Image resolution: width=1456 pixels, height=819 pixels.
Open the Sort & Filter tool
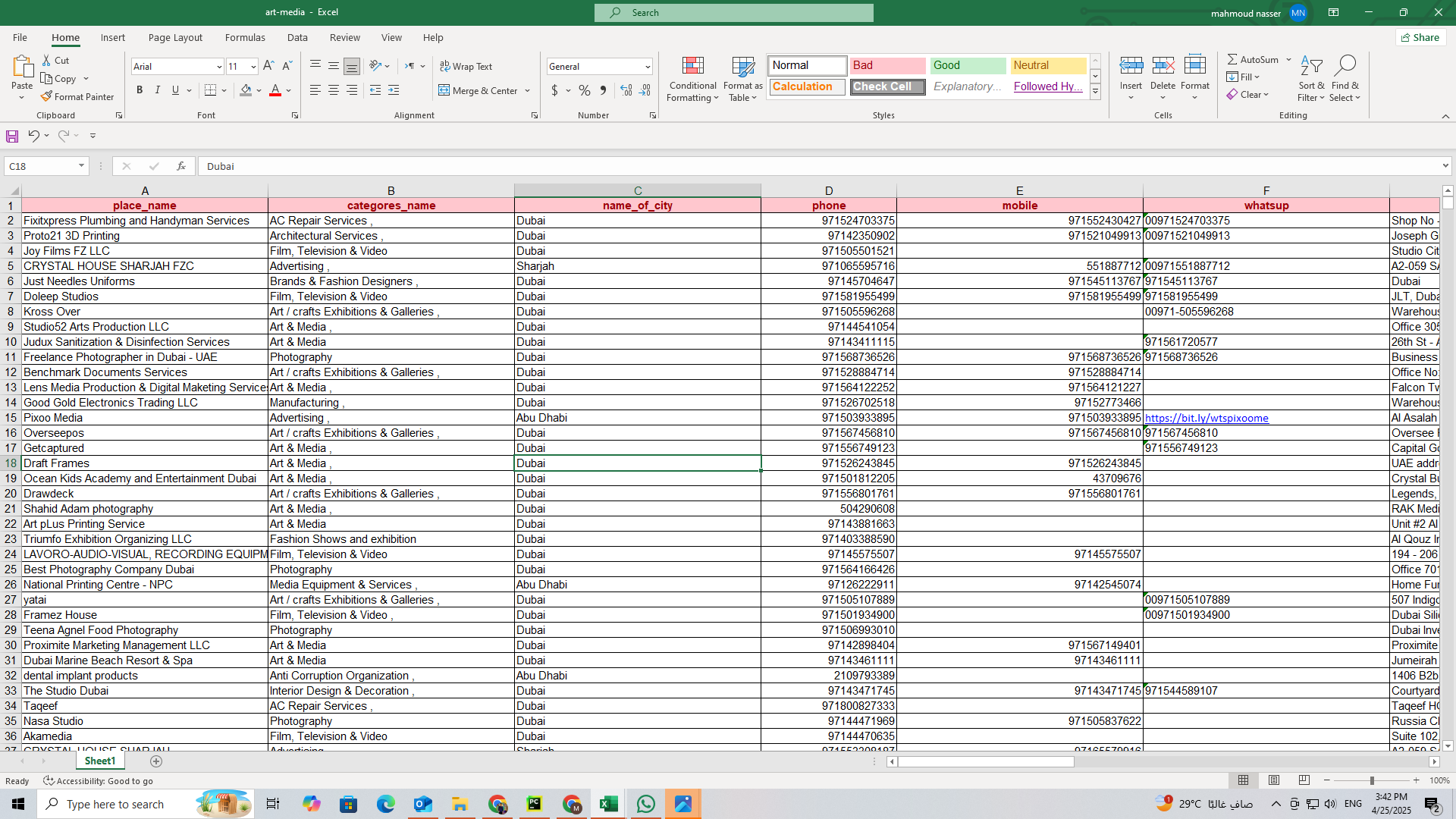1311,78
